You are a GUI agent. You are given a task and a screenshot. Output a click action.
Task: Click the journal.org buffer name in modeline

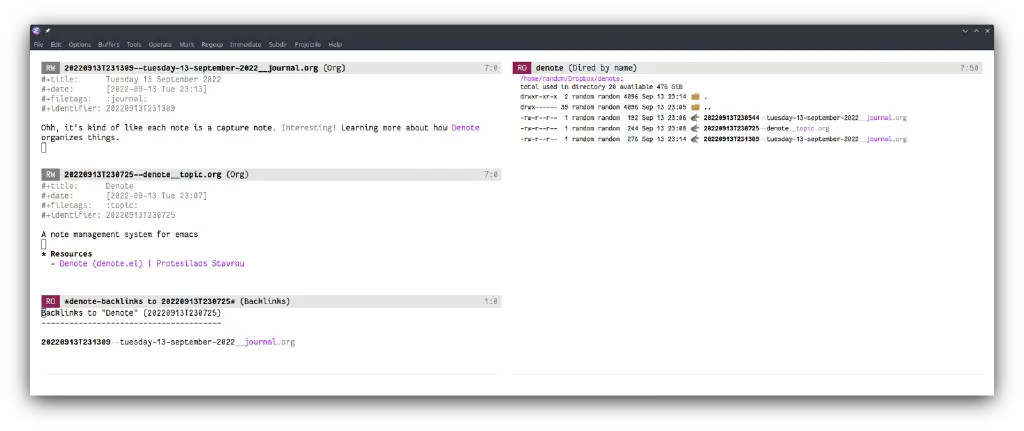click(191, 68)
